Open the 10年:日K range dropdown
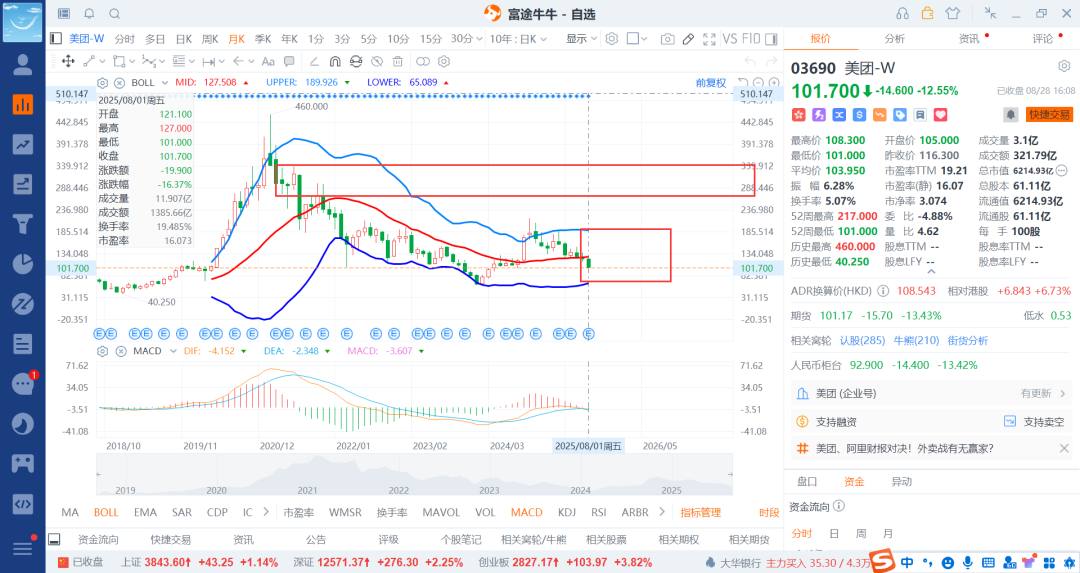The image size is (1080, 573). 518,39
